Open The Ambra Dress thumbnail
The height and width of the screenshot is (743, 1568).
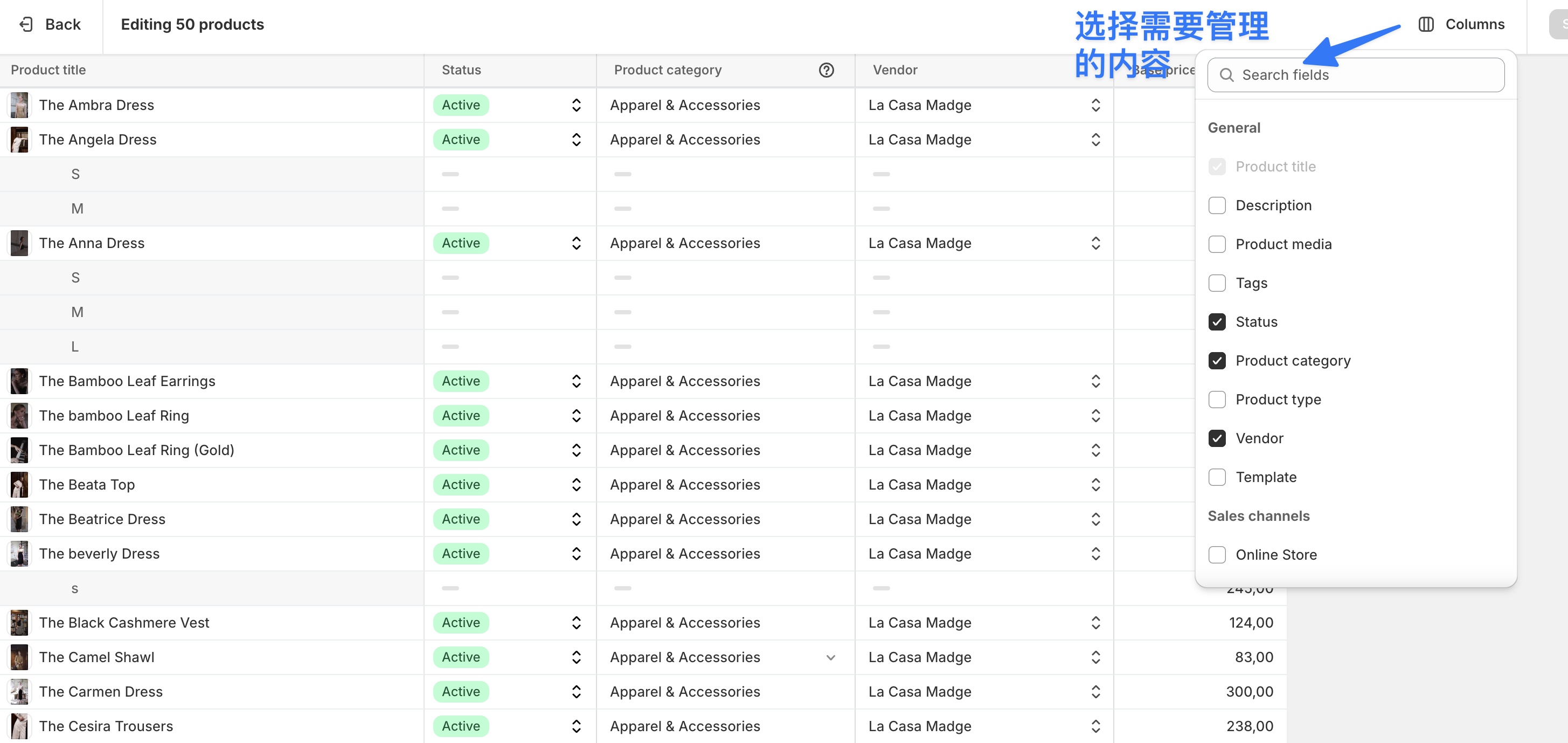point(19,105)
